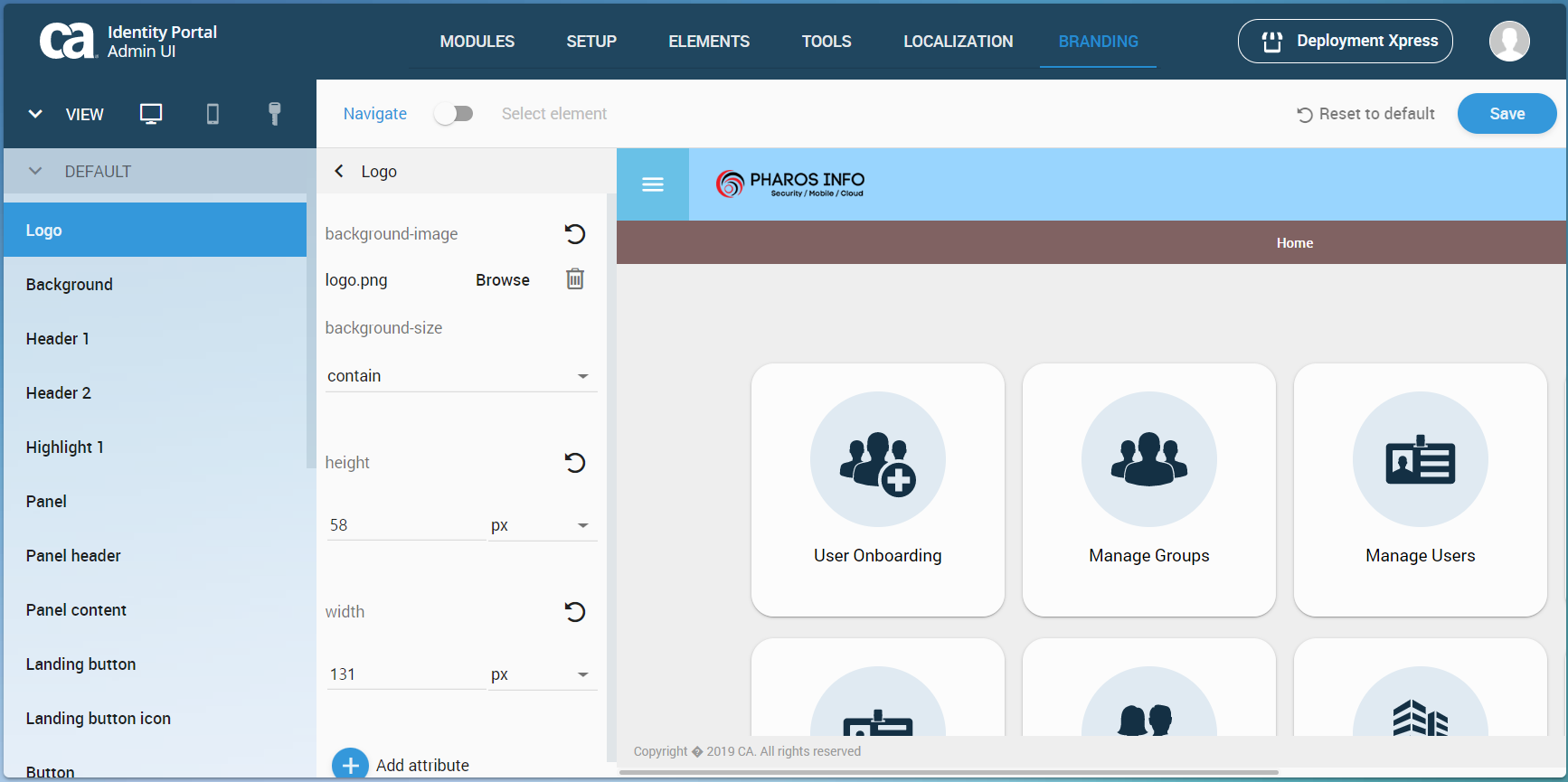Click Navigate mode label
This screenshot has width=1568, height=782.
(x=375, y=114)
